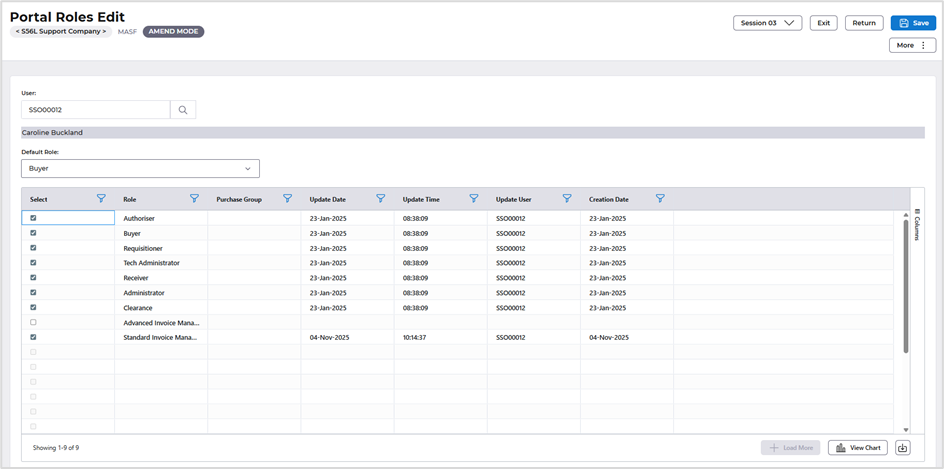Open the Select column filter icon
Viewport: 944px width, 469px height.
click(x=101, y=199)
